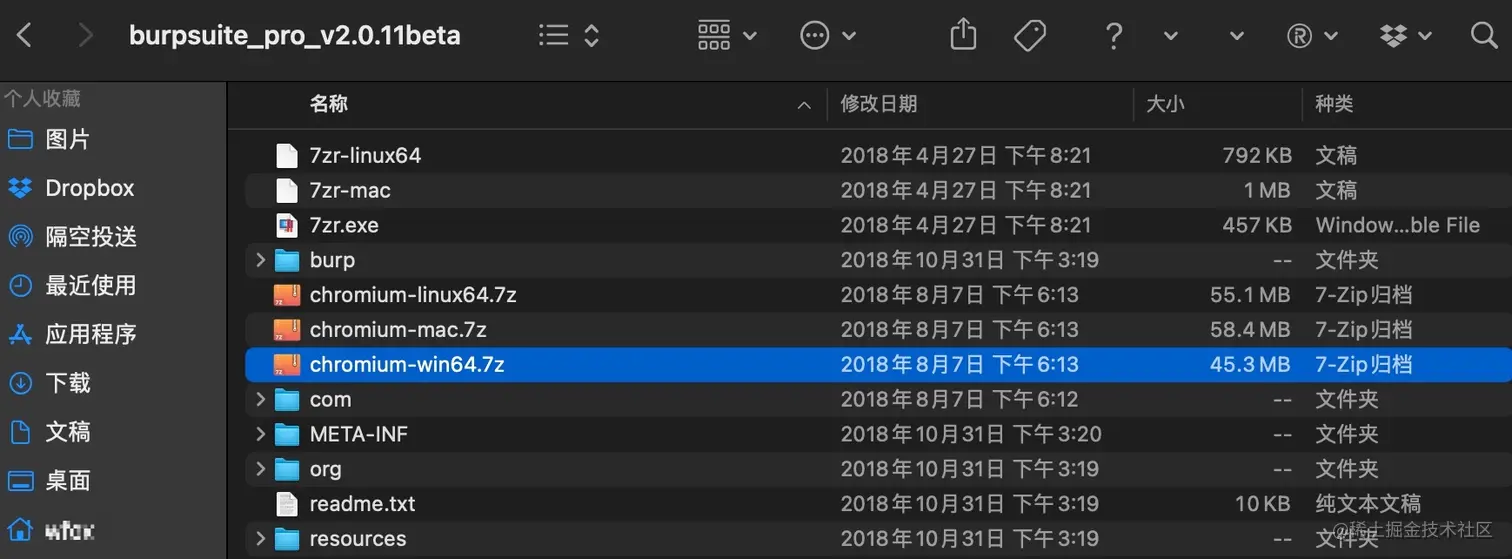Click the list view mode switcher
The width and height of the screenshot is (1512, 559).
(x=569, y=36)
